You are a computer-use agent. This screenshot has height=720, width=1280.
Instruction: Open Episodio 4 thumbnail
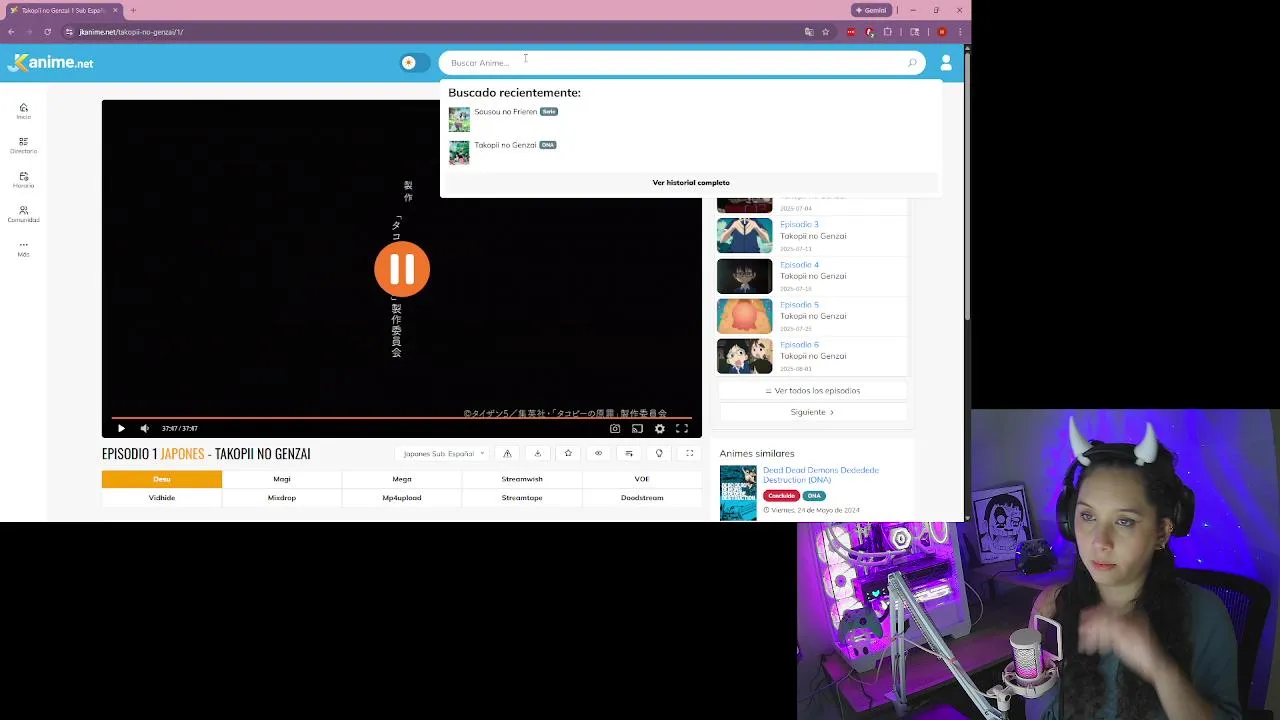point(745,276)
